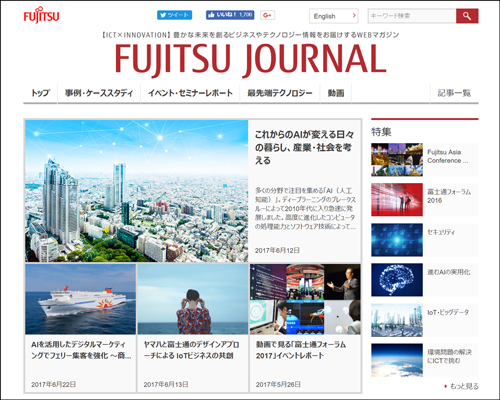Click the Facebook like button
The image size is (500, 400).
230,15
